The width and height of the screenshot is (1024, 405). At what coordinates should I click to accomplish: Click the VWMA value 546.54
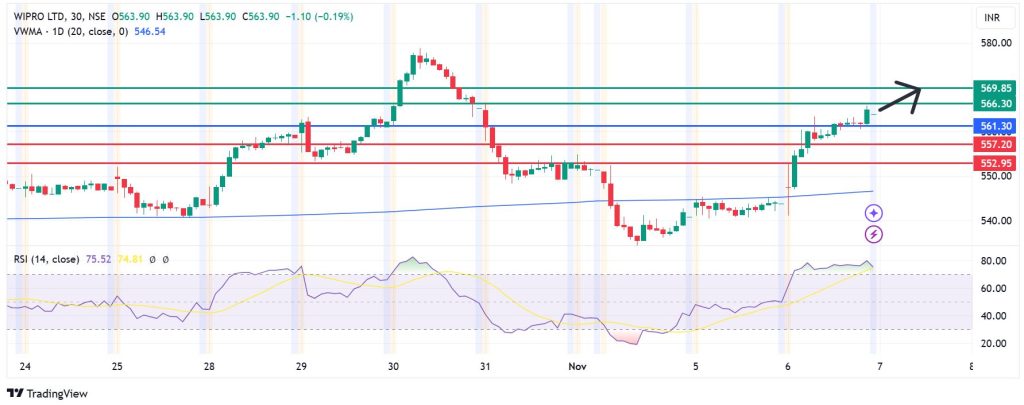click(150, 31)
